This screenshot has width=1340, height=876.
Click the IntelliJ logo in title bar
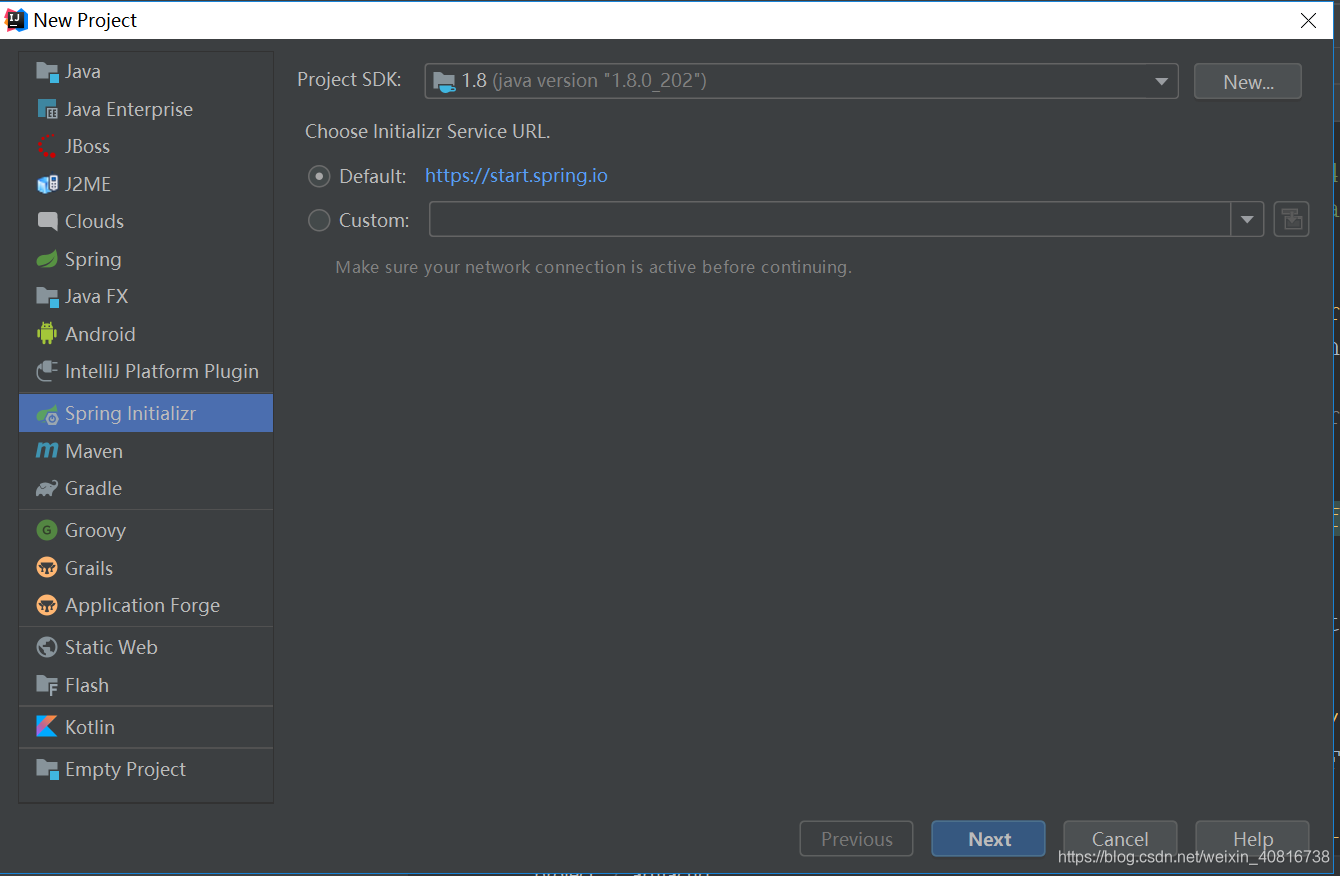[x=15, y=19]
